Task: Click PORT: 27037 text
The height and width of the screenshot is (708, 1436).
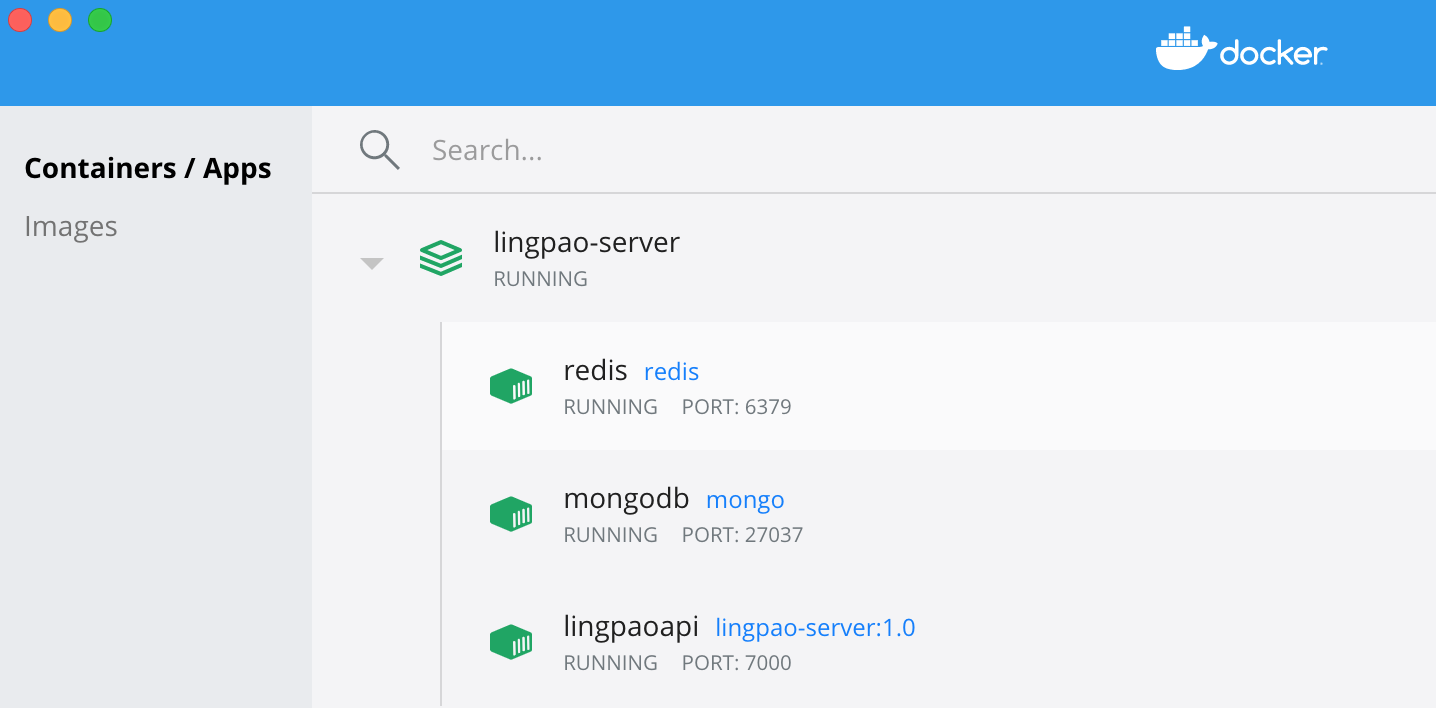Action: click(743, 535)
